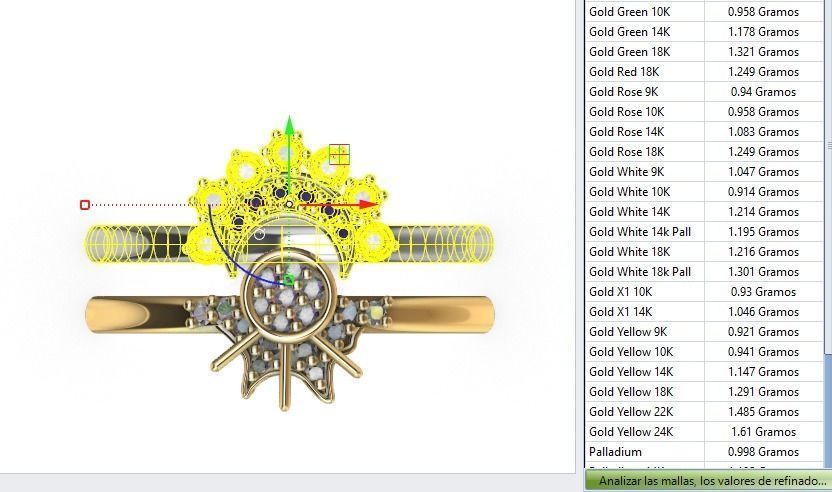Click the '0.998 Gramos' weight value
The width and height of the screenshot is (832, 492).
point(763,452)
